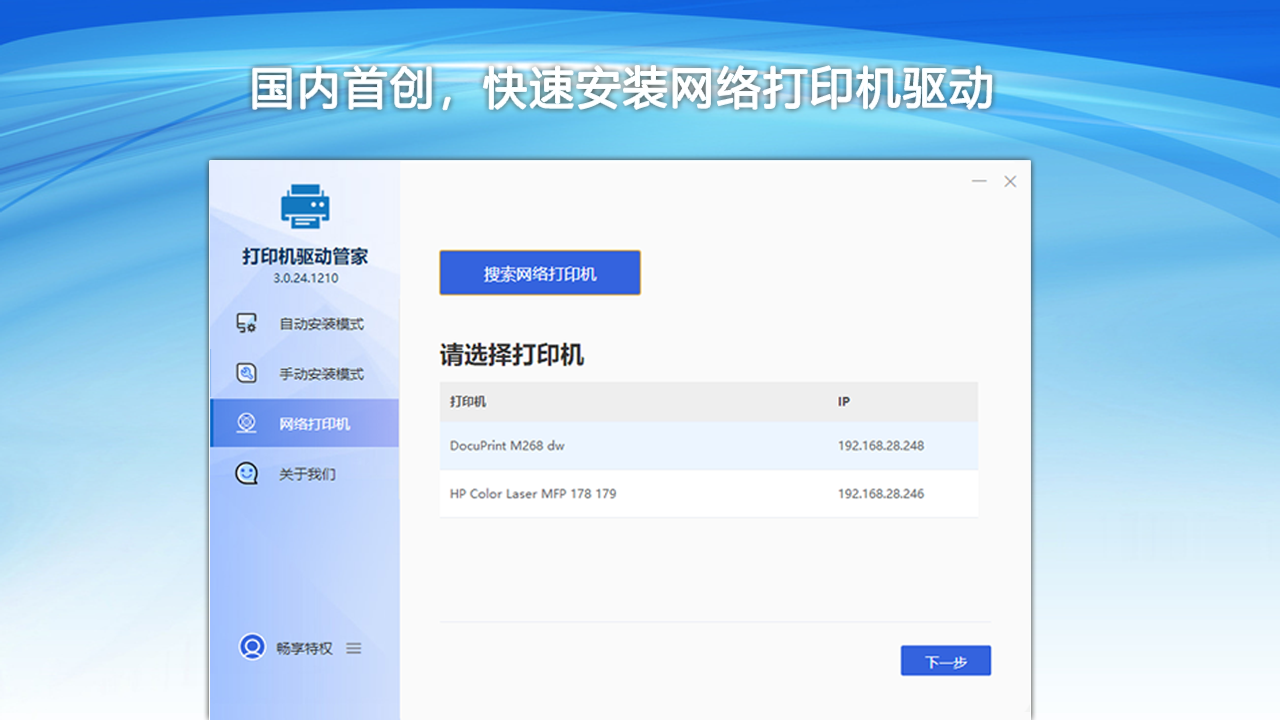Viewport: 1280px width, 720px height.
Task: Click the hamburger menu icon beside 畅享特权
Action: [353, 648]
